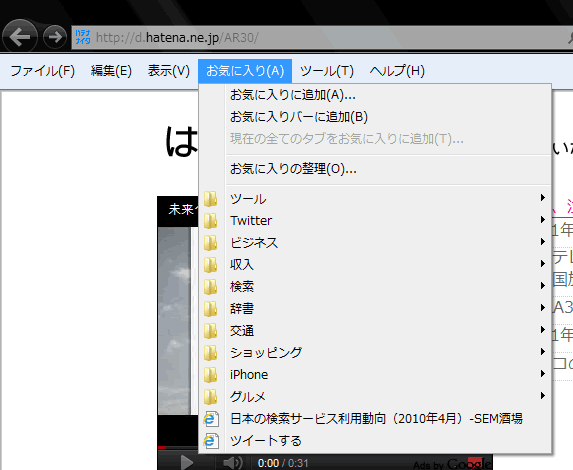Click folder icon beside グルメ
The image size is (573, 470).
pos(210,397)
